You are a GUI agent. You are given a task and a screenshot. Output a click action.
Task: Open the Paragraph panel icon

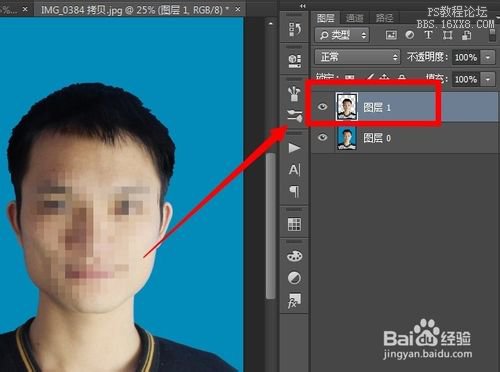[294, 191]
